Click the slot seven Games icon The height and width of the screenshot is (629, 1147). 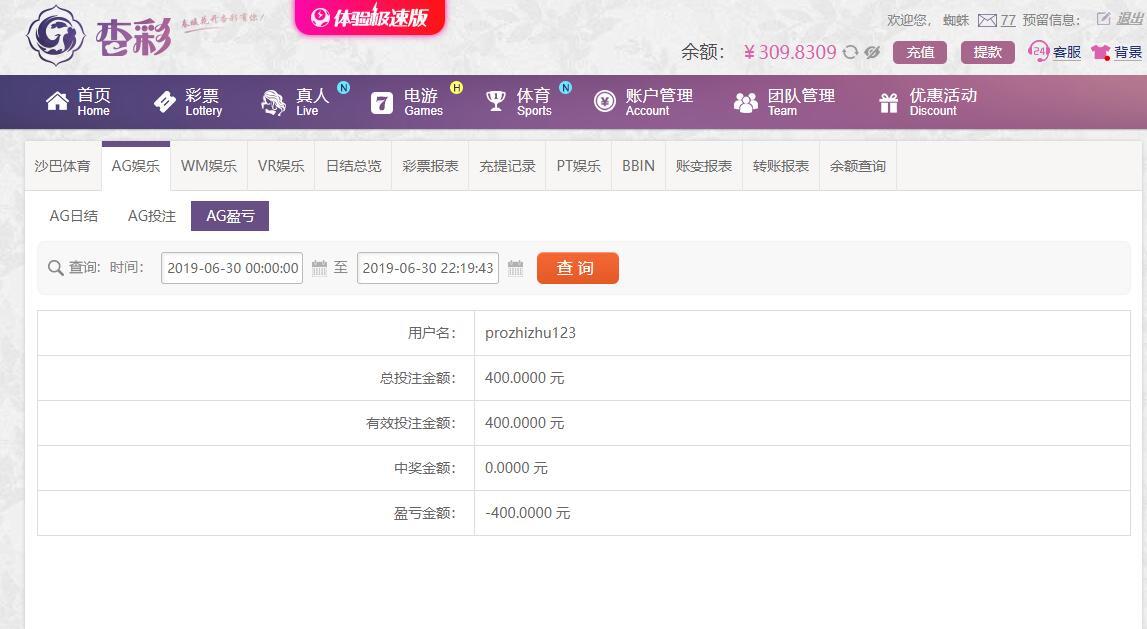(382, 102)
